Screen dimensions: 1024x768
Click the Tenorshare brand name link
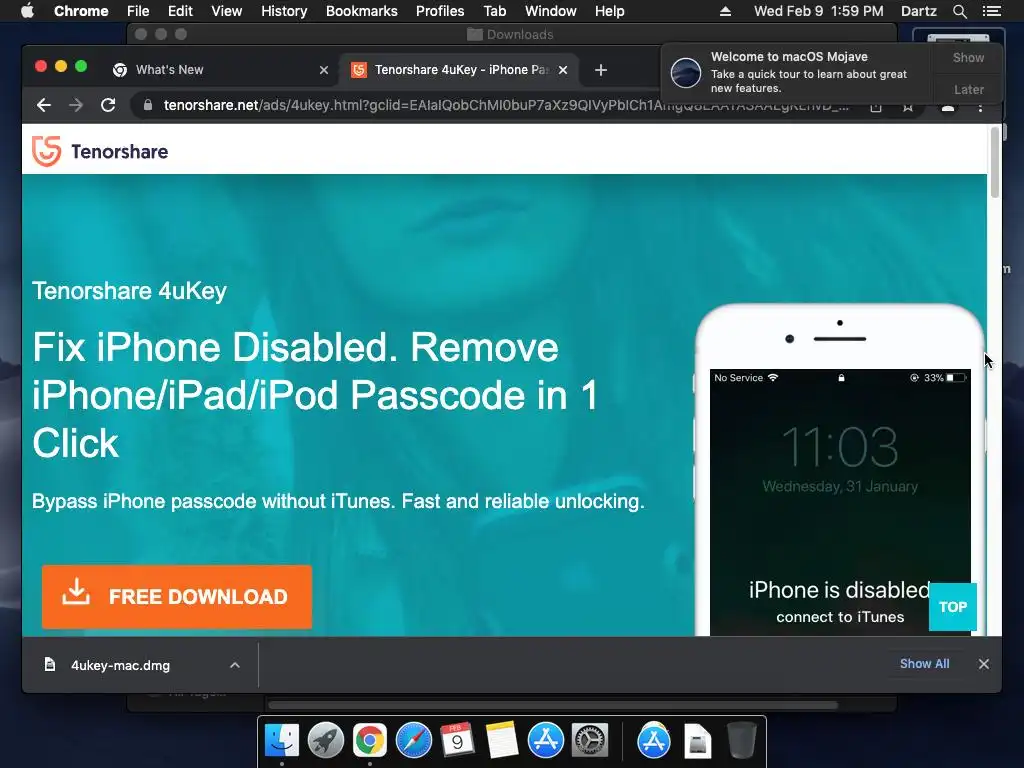coord(120,152)
